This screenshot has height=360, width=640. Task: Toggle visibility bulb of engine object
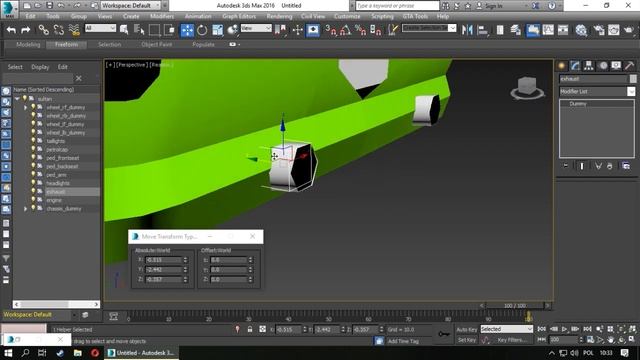click(x=33, y=200)
